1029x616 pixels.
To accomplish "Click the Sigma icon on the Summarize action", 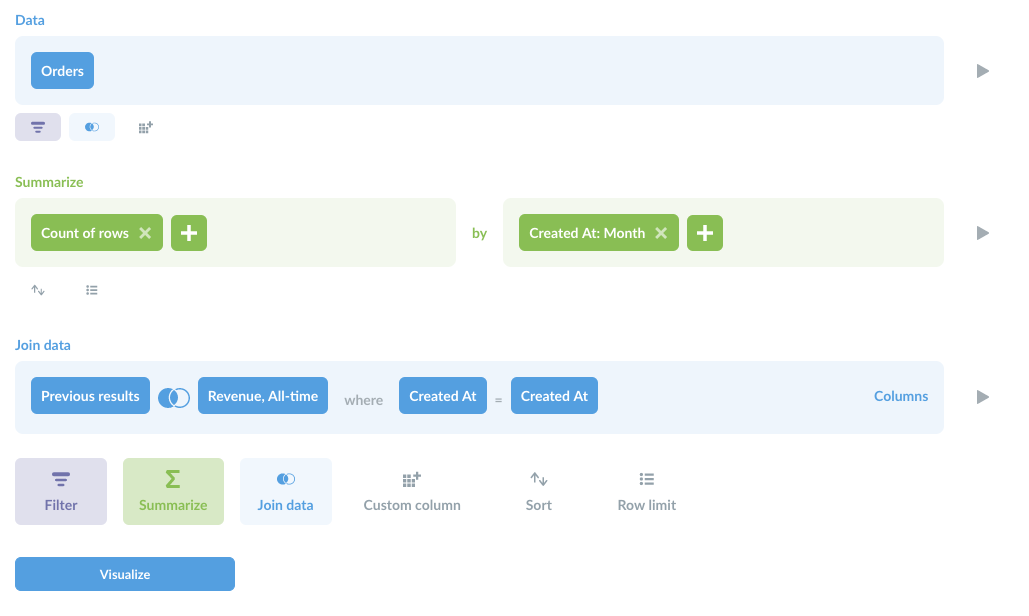I will 173,478.
